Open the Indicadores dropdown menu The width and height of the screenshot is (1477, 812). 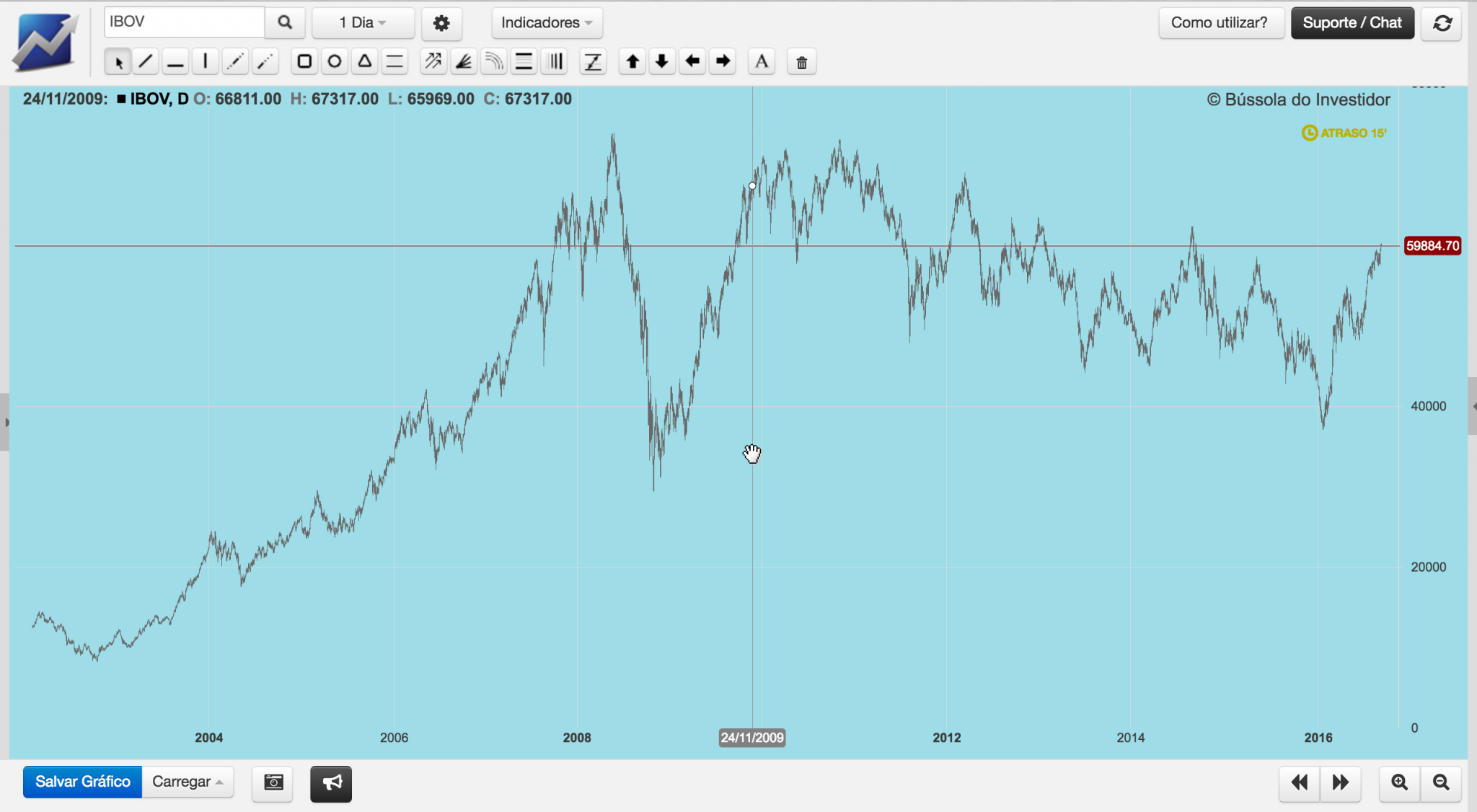[547, 23]
